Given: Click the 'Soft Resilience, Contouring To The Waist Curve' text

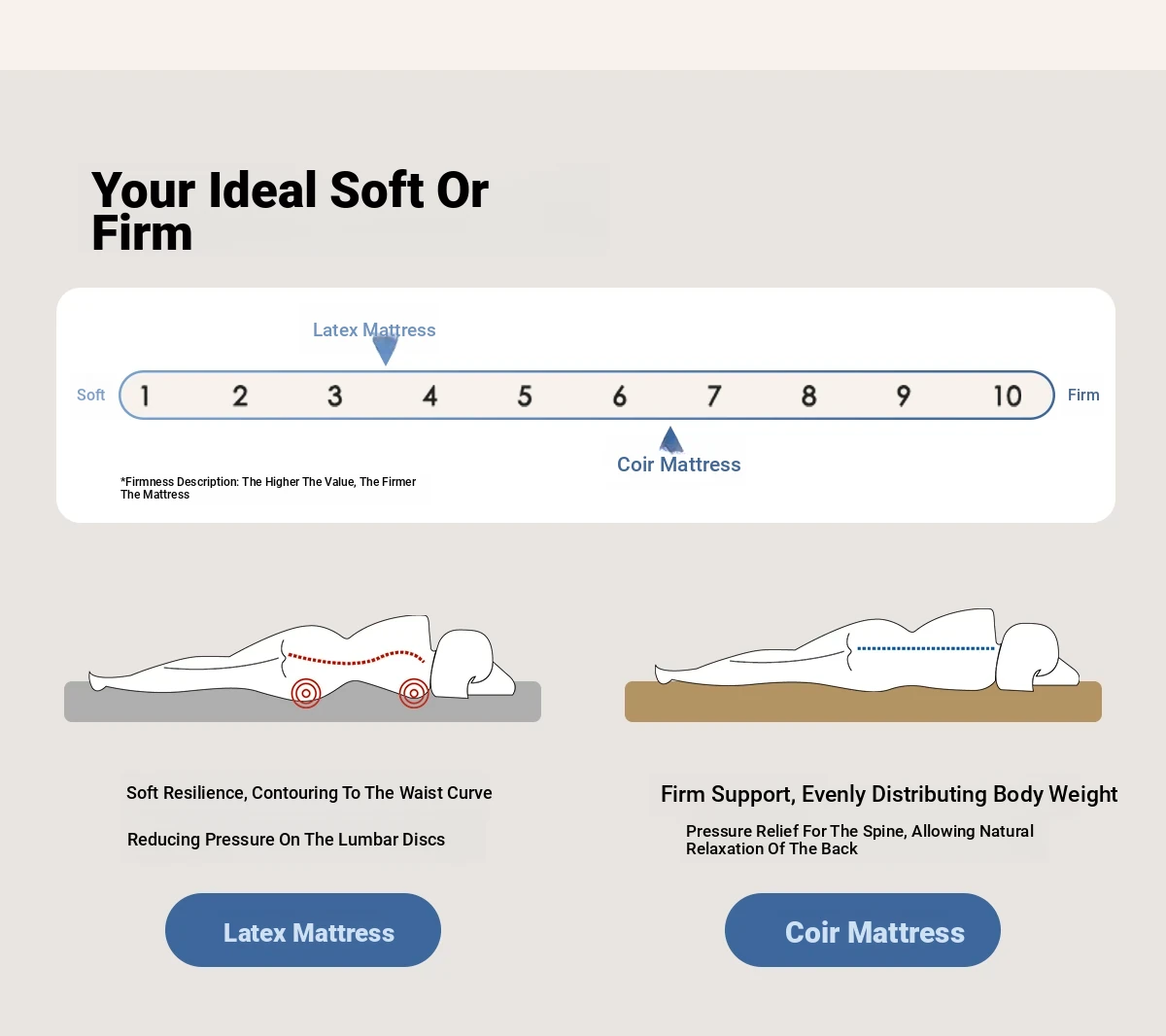Looking at the screenshot, I should [x=309, y=793].
